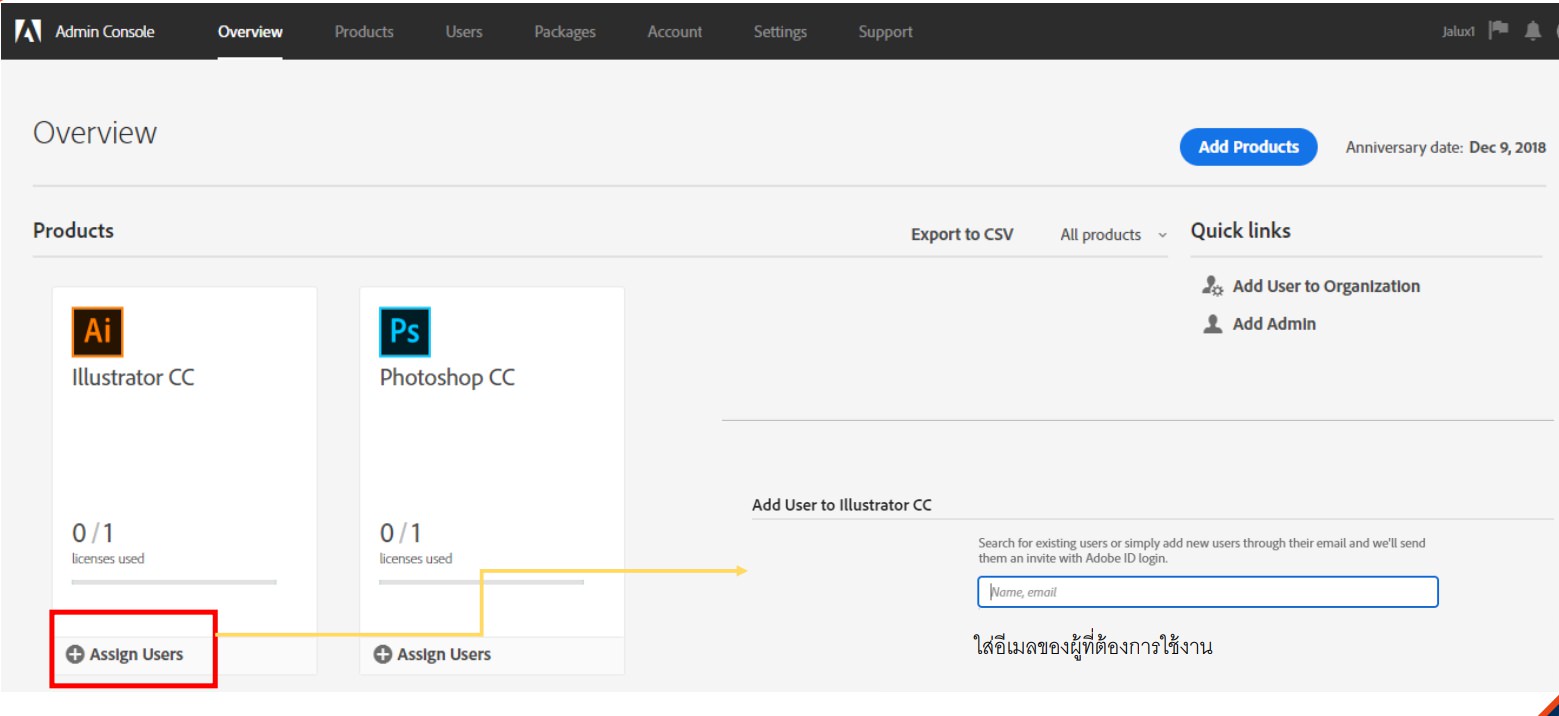Click Export to CSV
The width and height of the screenshot is (1559, 716).
962,235
